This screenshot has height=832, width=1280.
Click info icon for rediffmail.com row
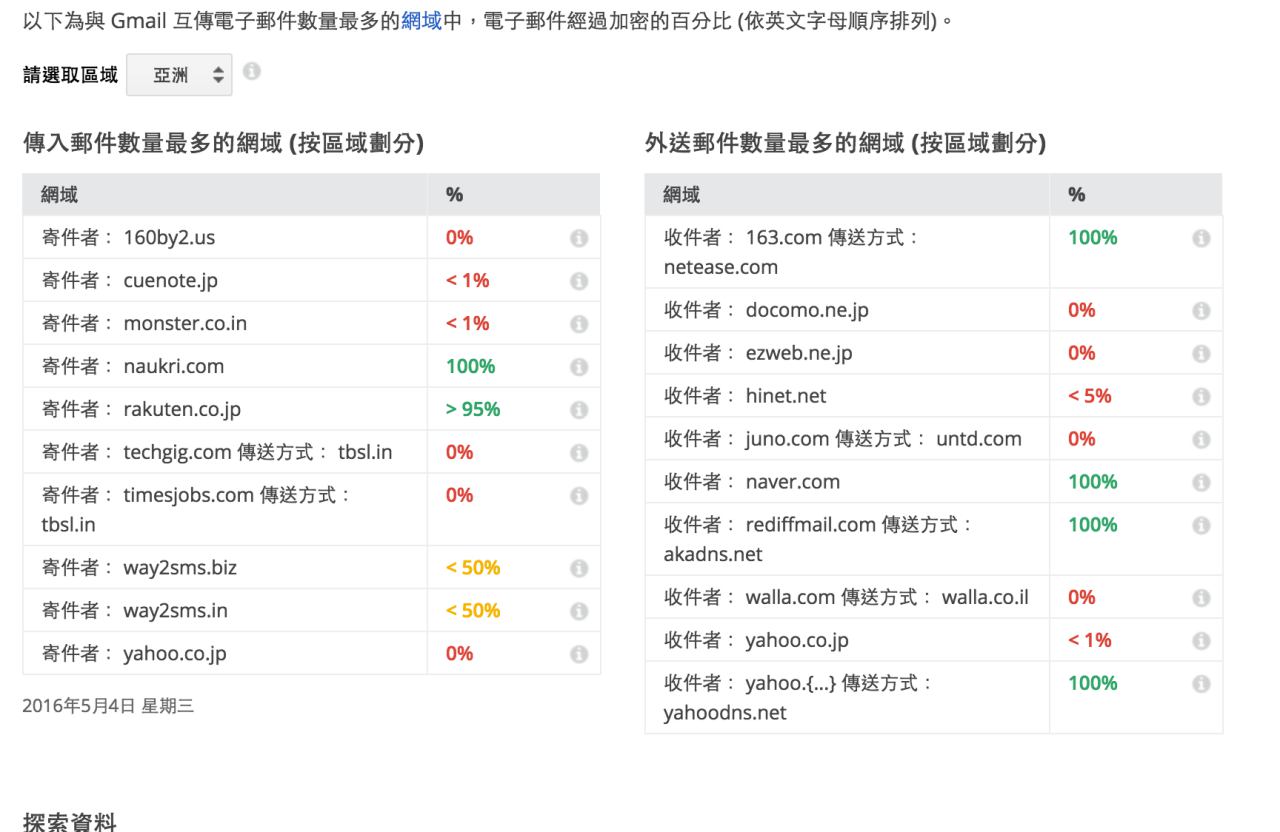point(1200,526)
